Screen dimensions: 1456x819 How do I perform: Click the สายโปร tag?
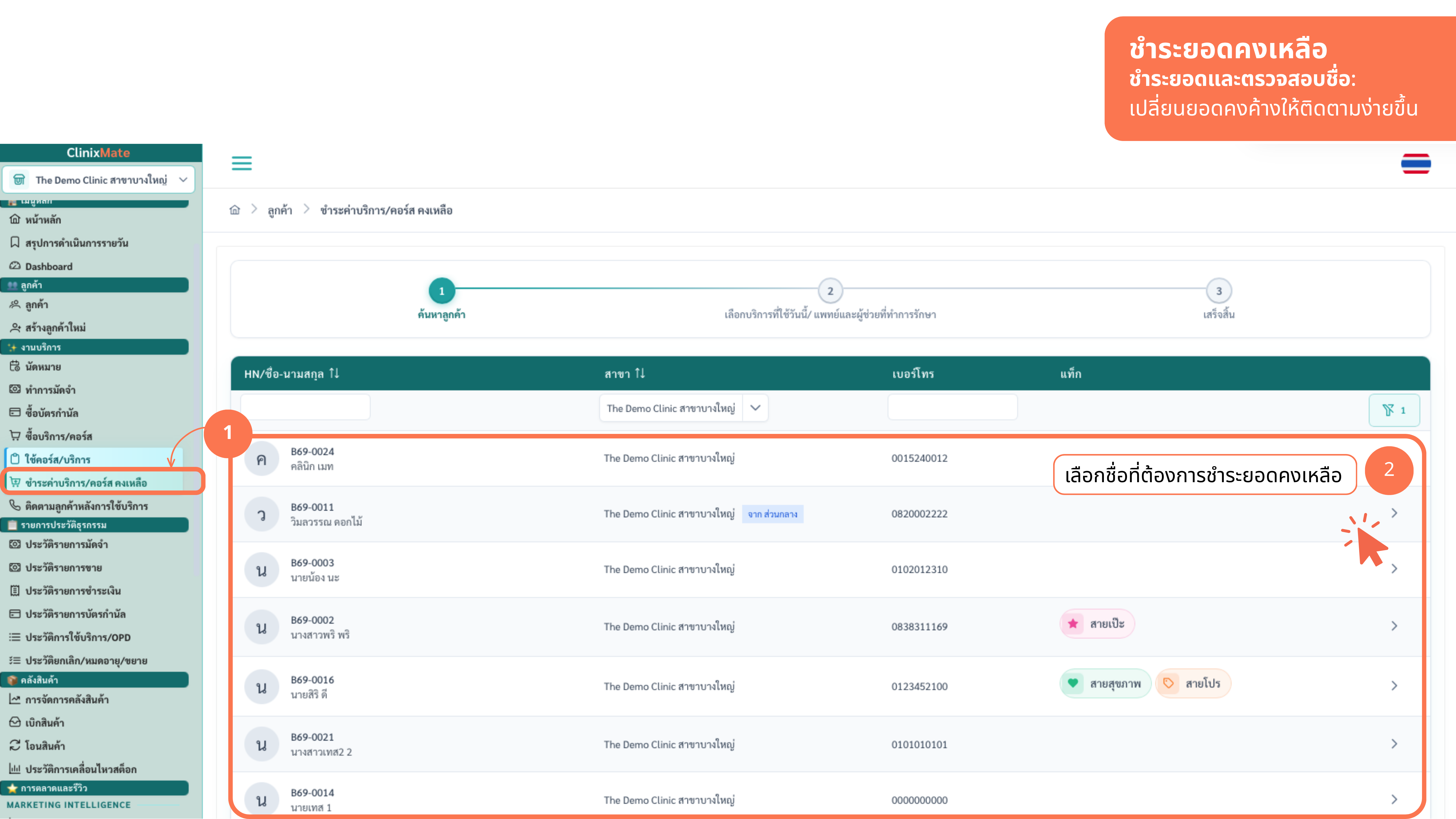tap(1193, 683)
